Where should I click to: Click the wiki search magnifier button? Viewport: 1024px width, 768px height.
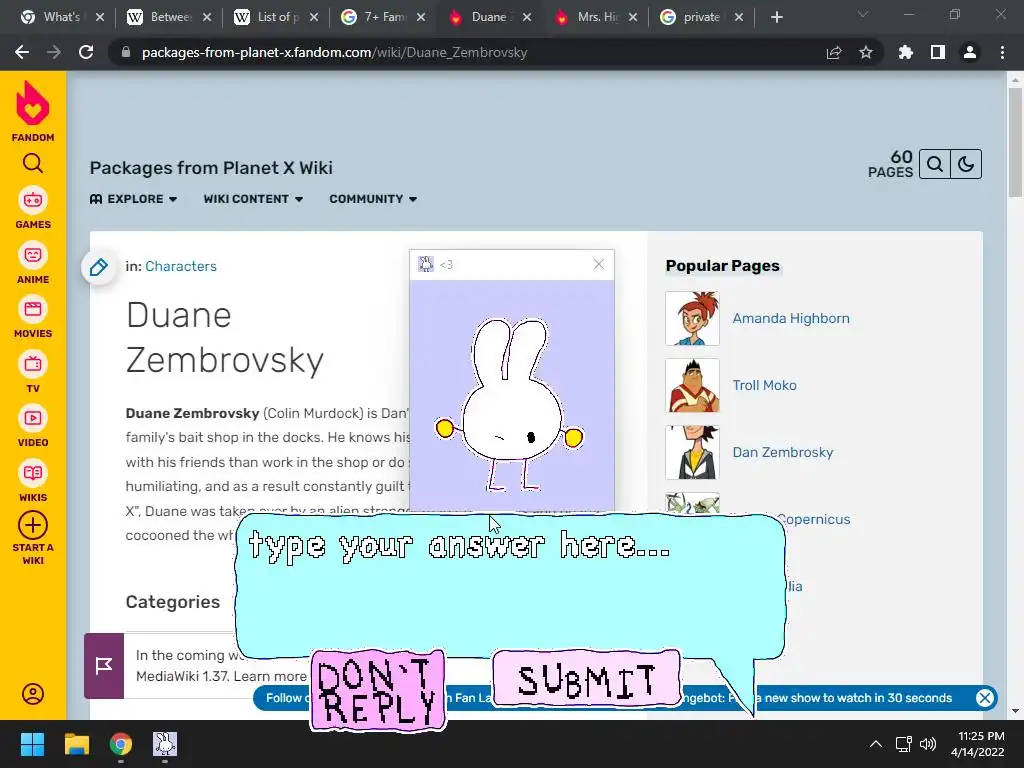(935, 164)
